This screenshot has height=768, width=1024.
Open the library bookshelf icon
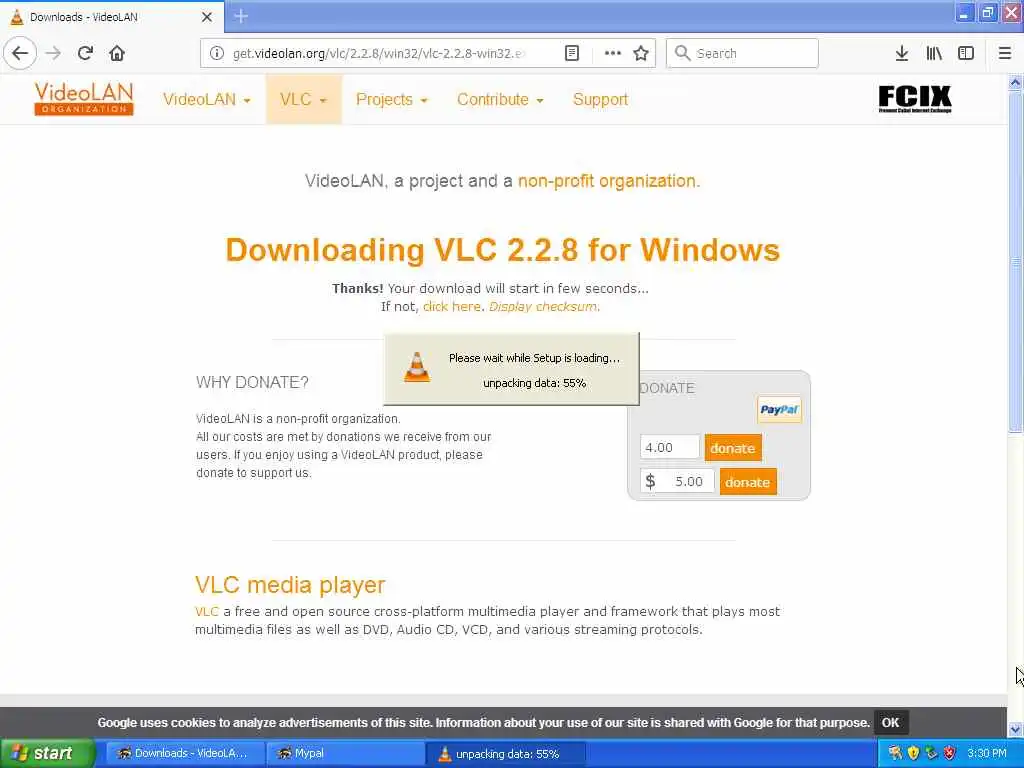point(934,53)
